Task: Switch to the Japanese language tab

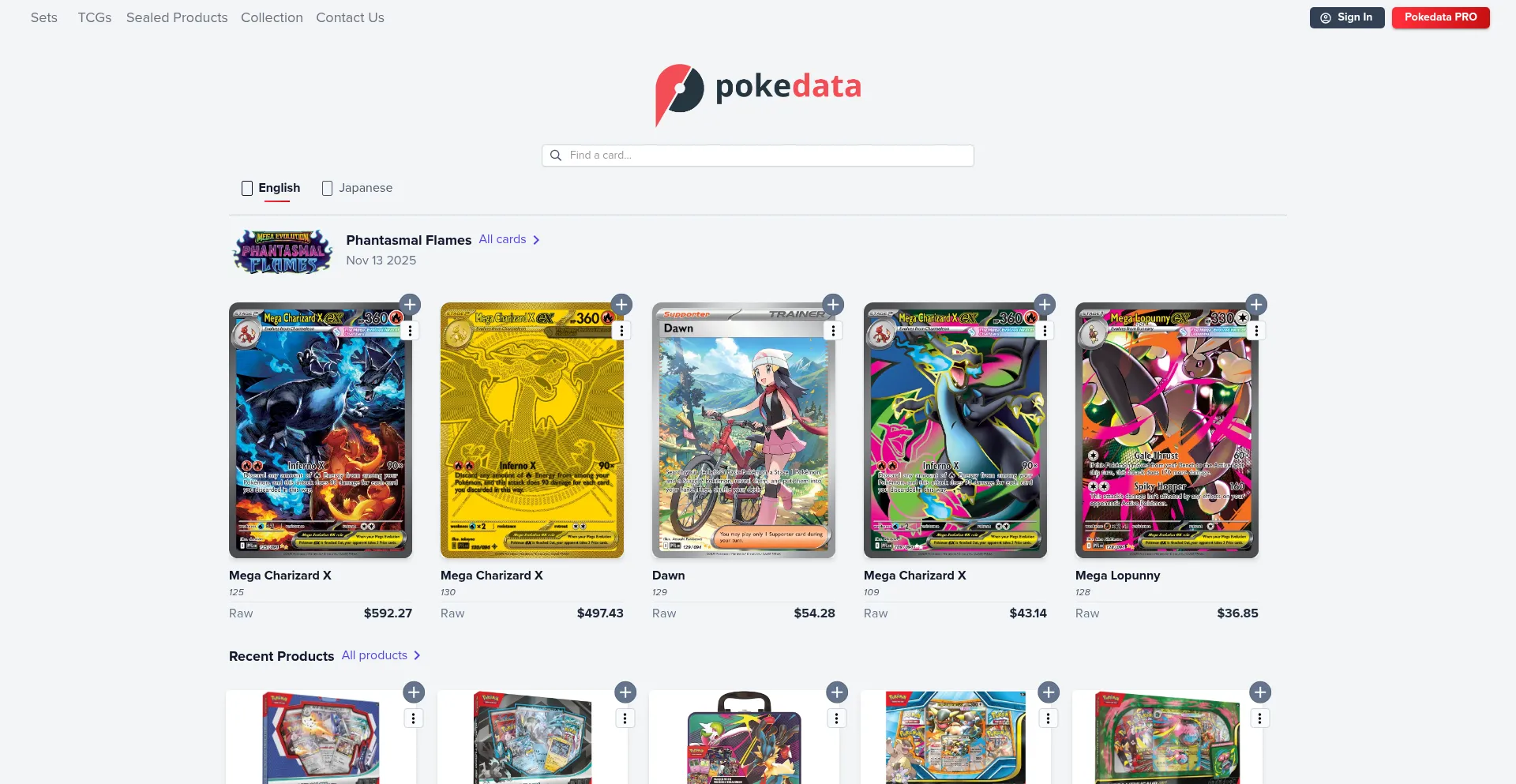Action: click(357, 188)
